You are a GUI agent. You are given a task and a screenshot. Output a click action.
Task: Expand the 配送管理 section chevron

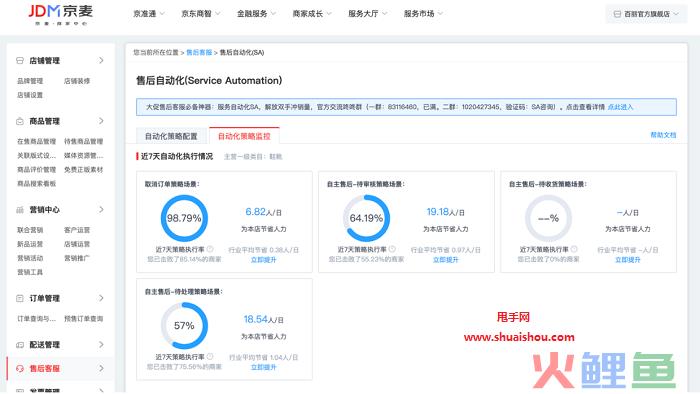click(101, 344)
